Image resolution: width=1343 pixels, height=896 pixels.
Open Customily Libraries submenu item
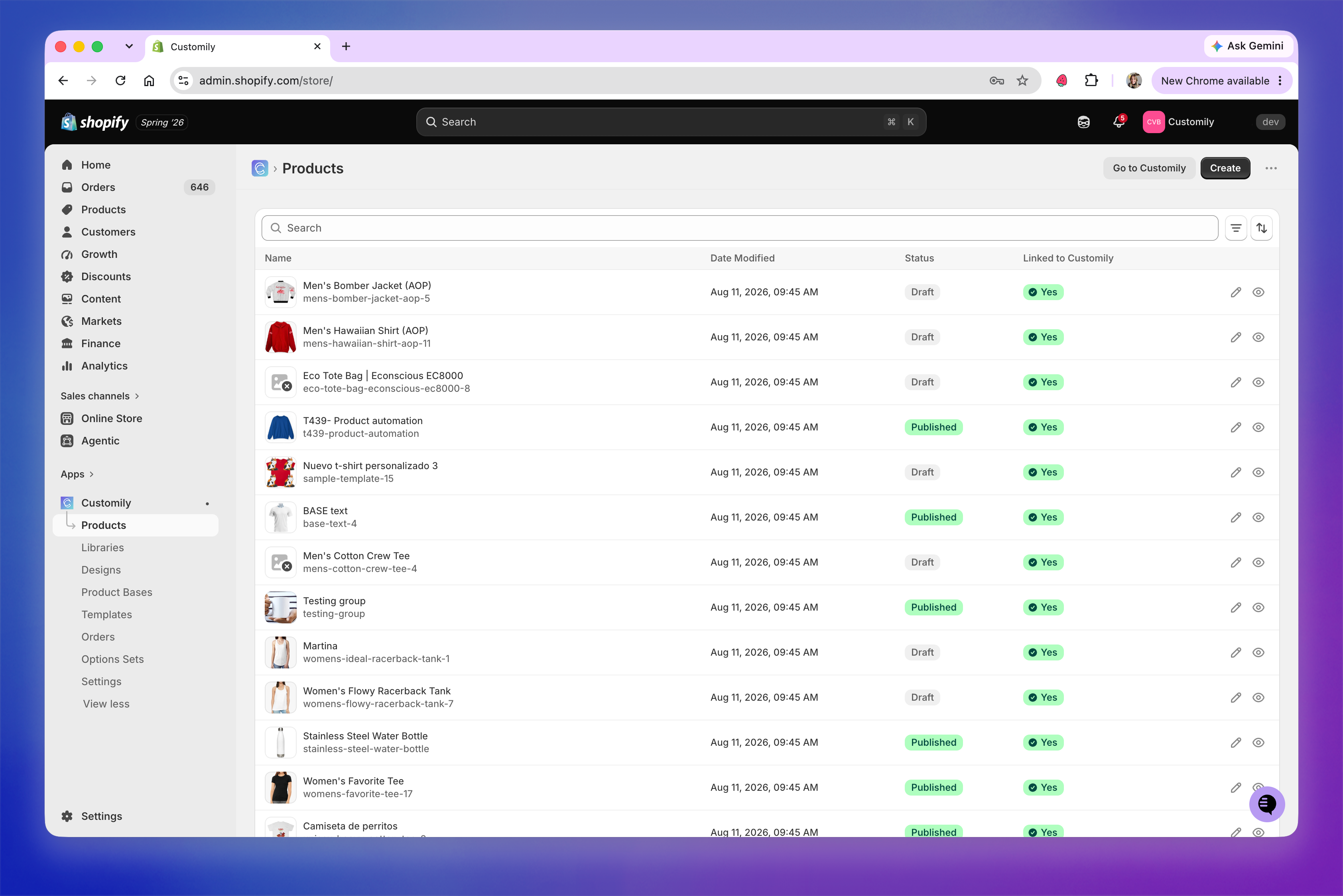point(102,547)
